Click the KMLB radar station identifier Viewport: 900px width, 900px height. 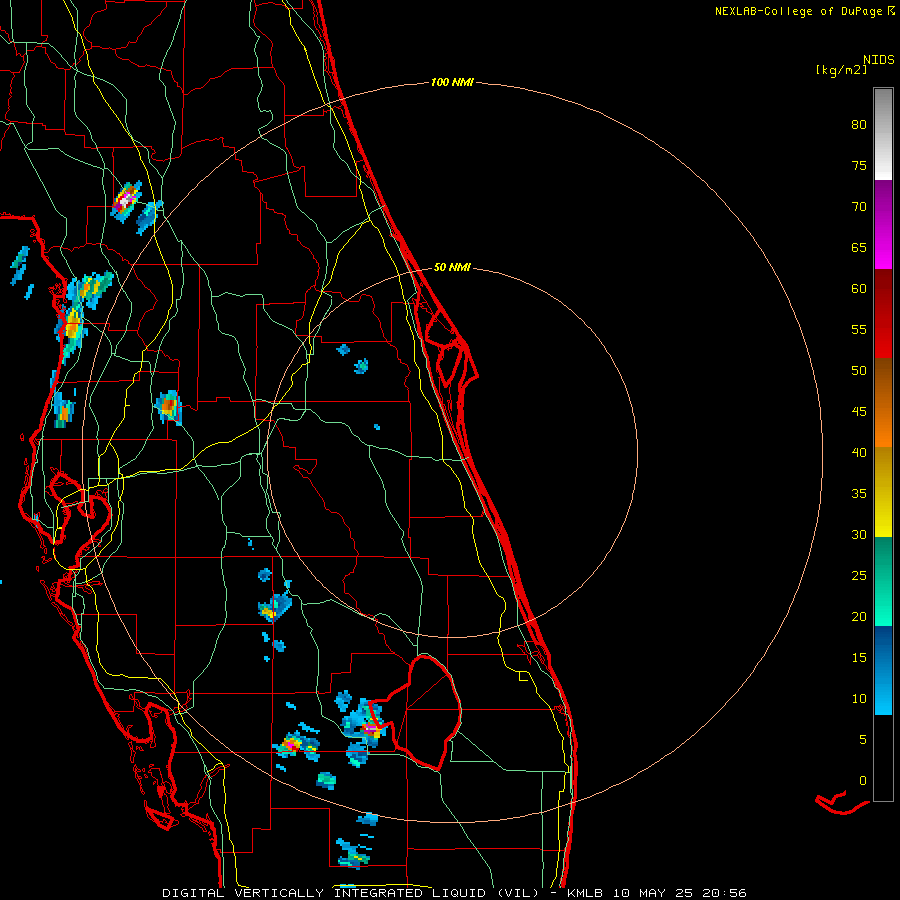(x=584, y=893)
